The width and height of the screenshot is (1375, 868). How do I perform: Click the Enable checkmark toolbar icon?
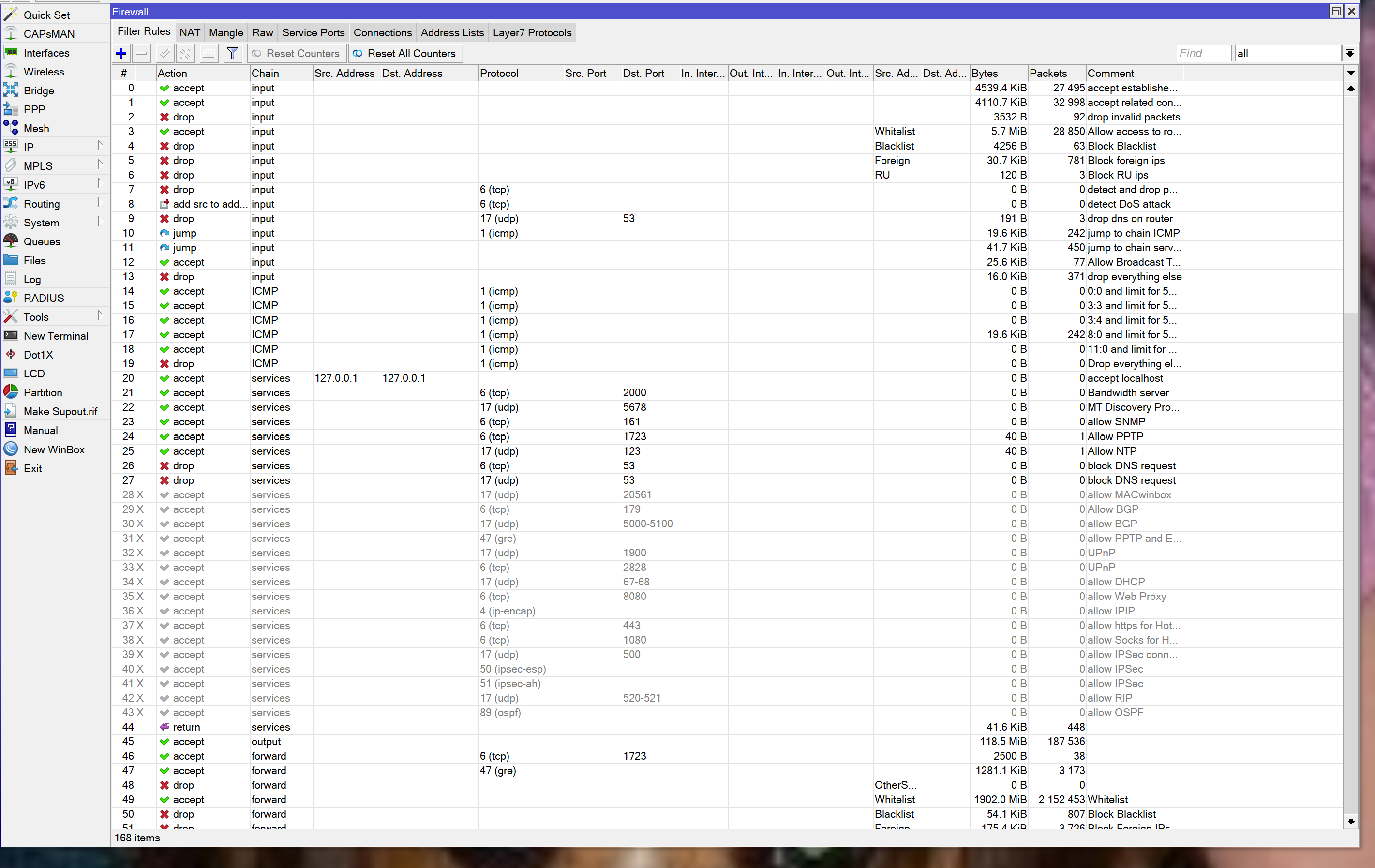tap(164, 53)
